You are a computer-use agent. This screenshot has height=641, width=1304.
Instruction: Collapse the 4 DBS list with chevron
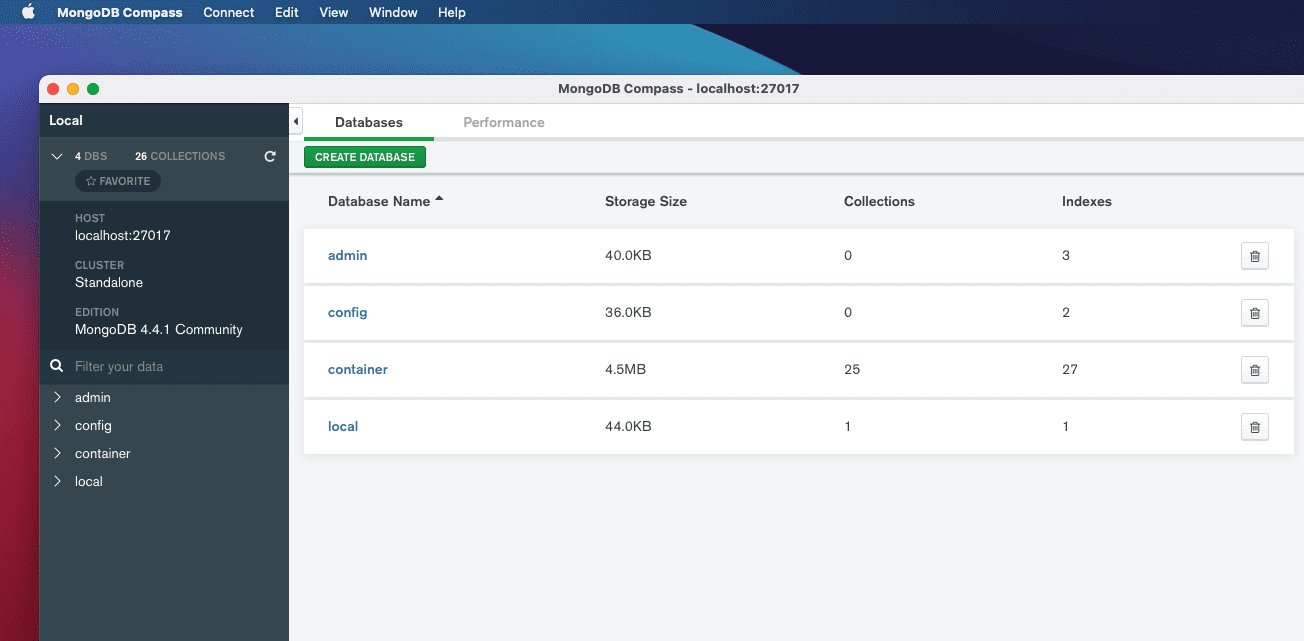click(57, 156)
